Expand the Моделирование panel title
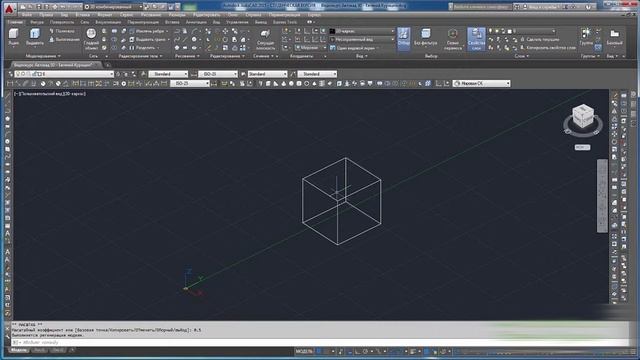The image size is (640, 360). tap(43, 56)
